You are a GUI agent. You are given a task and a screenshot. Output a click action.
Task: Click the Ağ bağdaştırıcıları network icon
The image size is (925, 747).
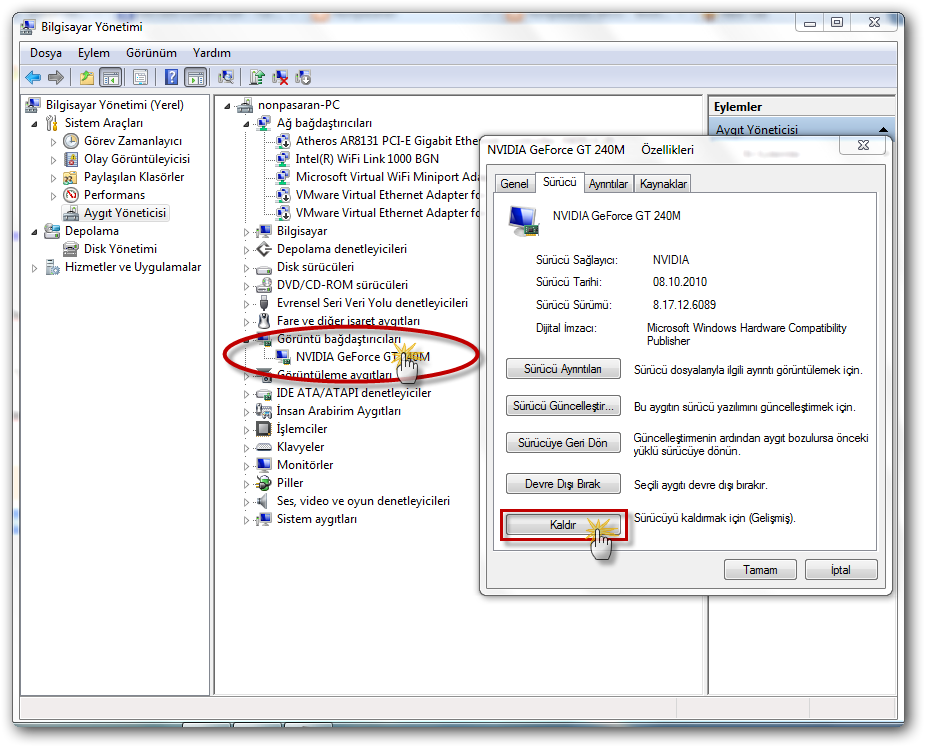(264, 123)
